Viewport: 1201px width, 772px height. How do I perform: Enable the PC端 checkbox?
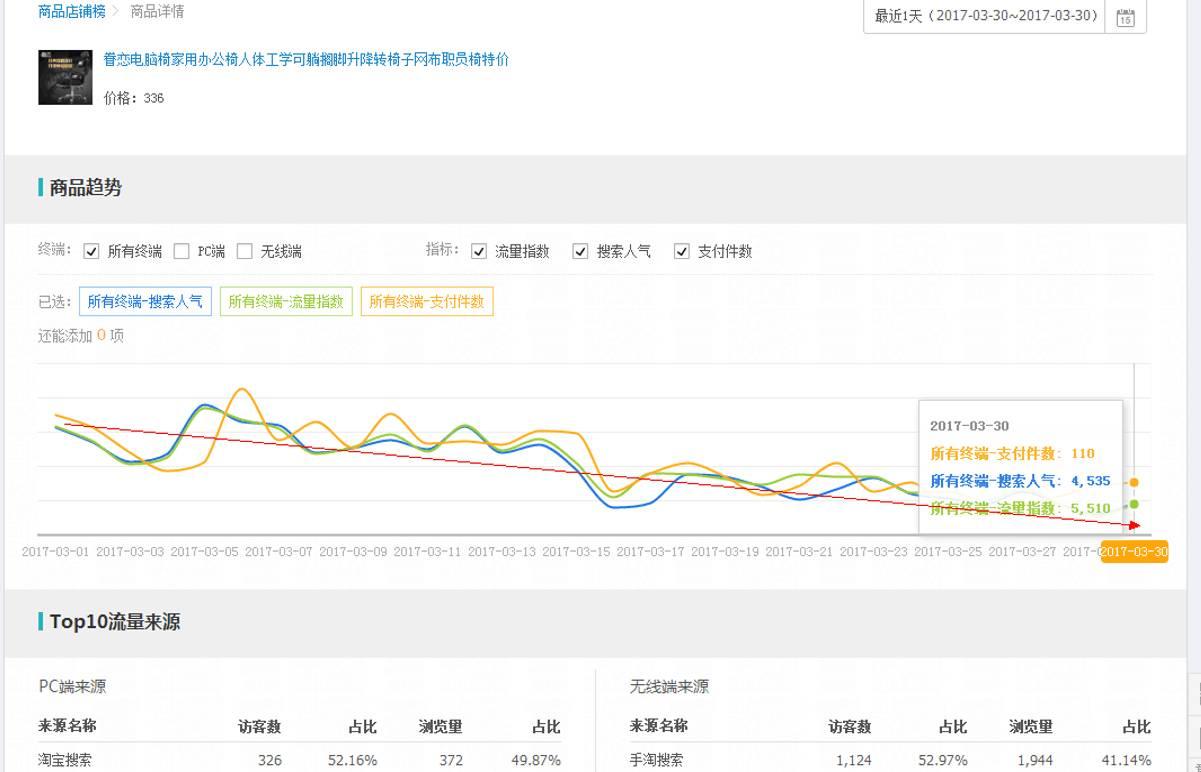coord(181,252)
